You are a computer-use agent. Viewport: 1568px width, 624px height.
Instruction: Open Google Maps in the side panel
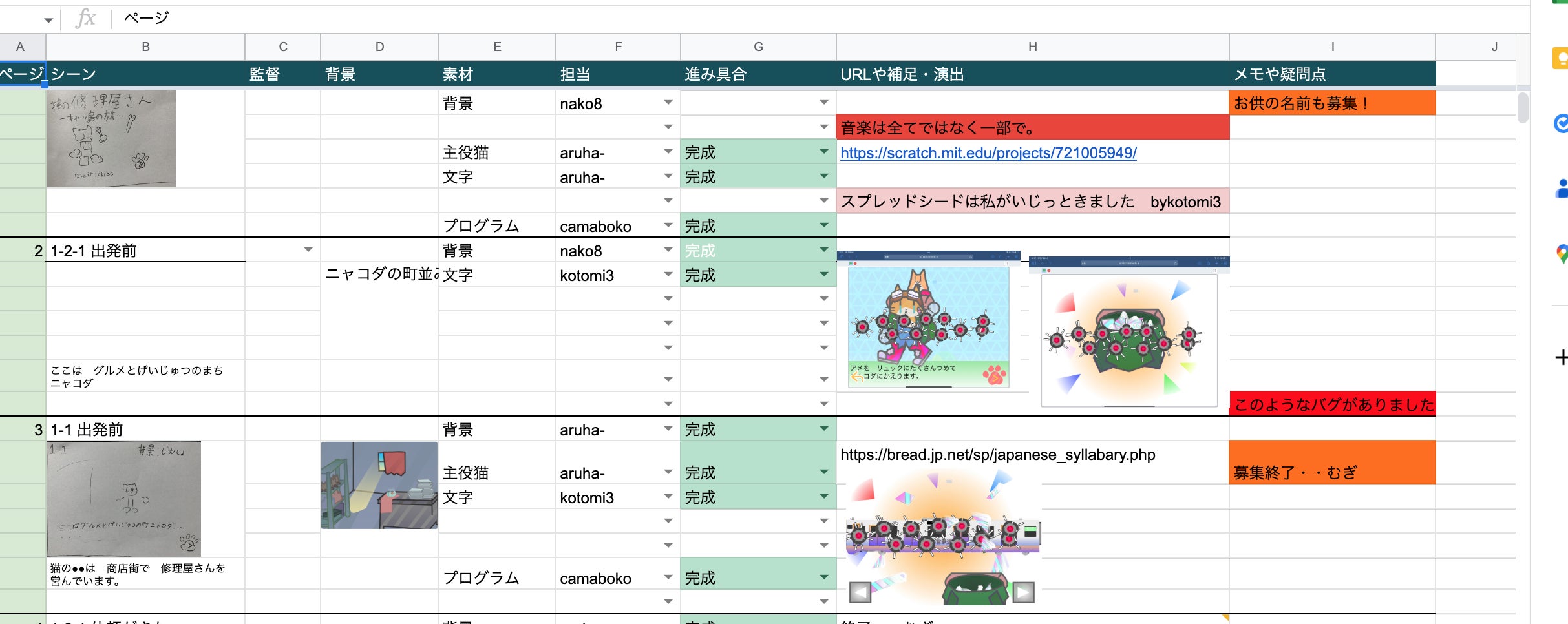[x=1560, y=253]
